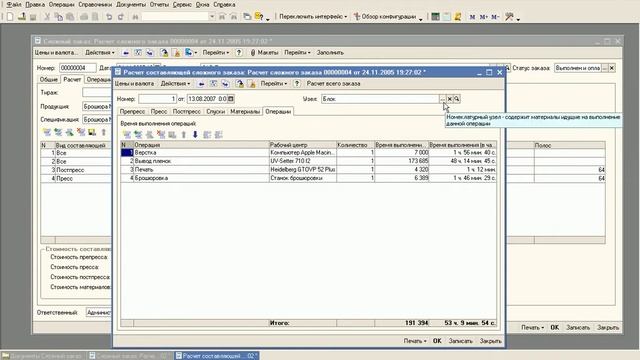Click the M- memory button in main toolbar
The image size is (640, 360).
495,17
